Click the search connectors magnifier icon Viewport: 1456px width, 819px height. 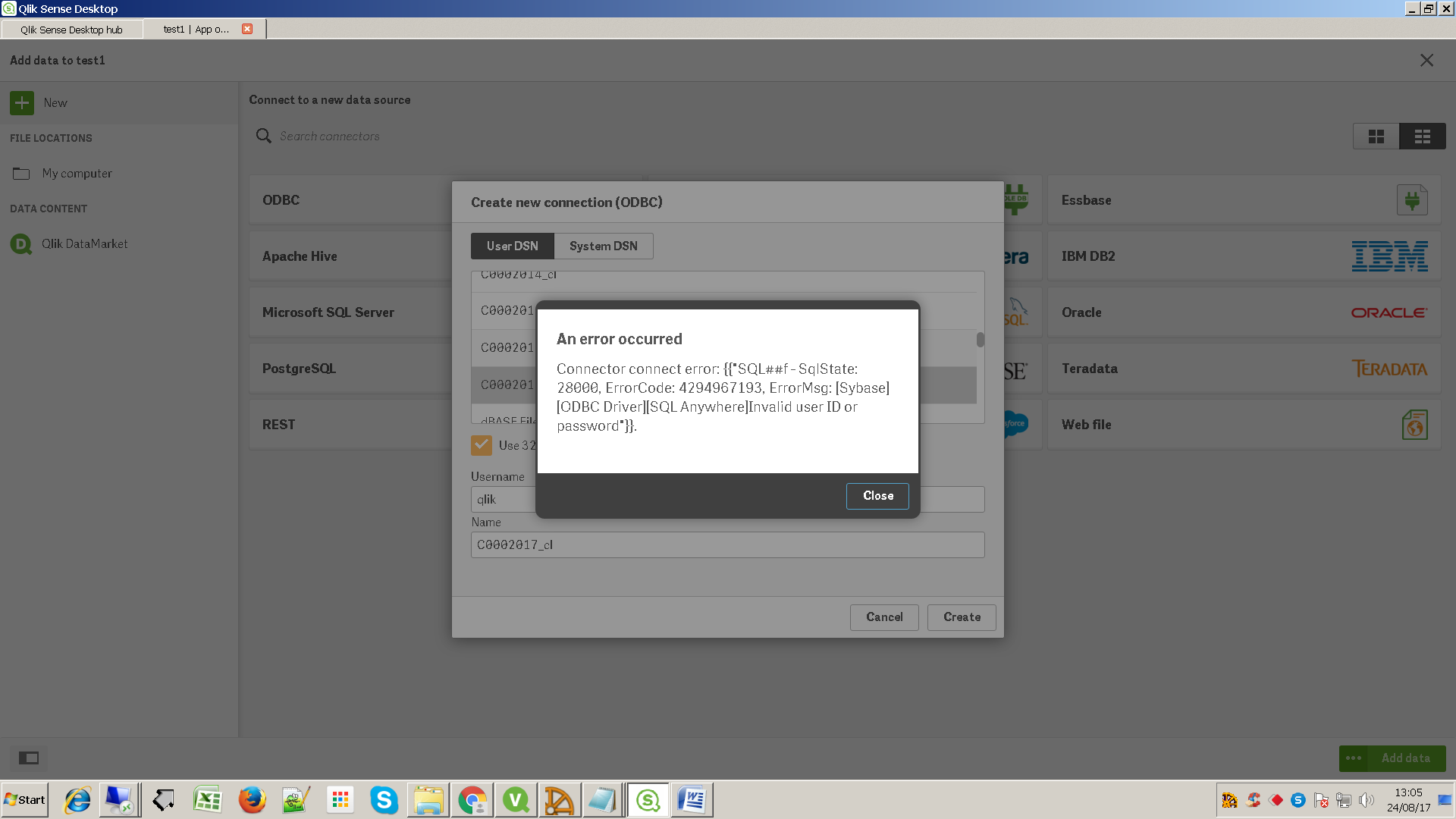(x=263, y=136)
